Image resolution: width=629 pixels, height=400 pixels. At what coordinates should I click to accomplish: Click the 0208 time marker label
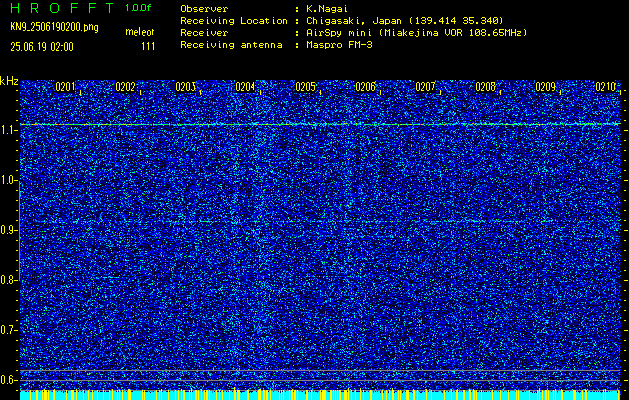tap(485, 87)
